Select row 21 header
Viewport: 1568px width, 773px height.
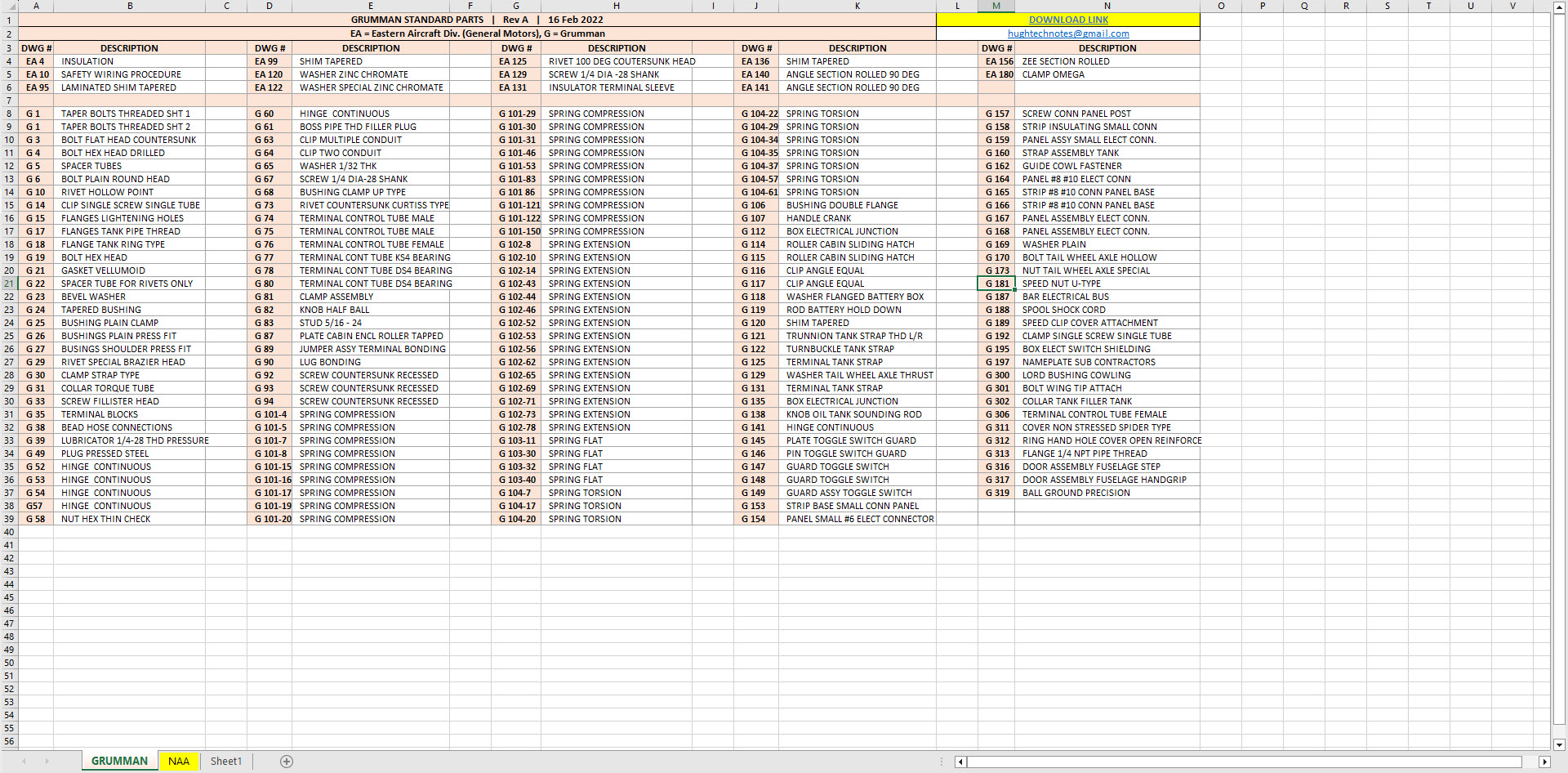pos(9,284)
